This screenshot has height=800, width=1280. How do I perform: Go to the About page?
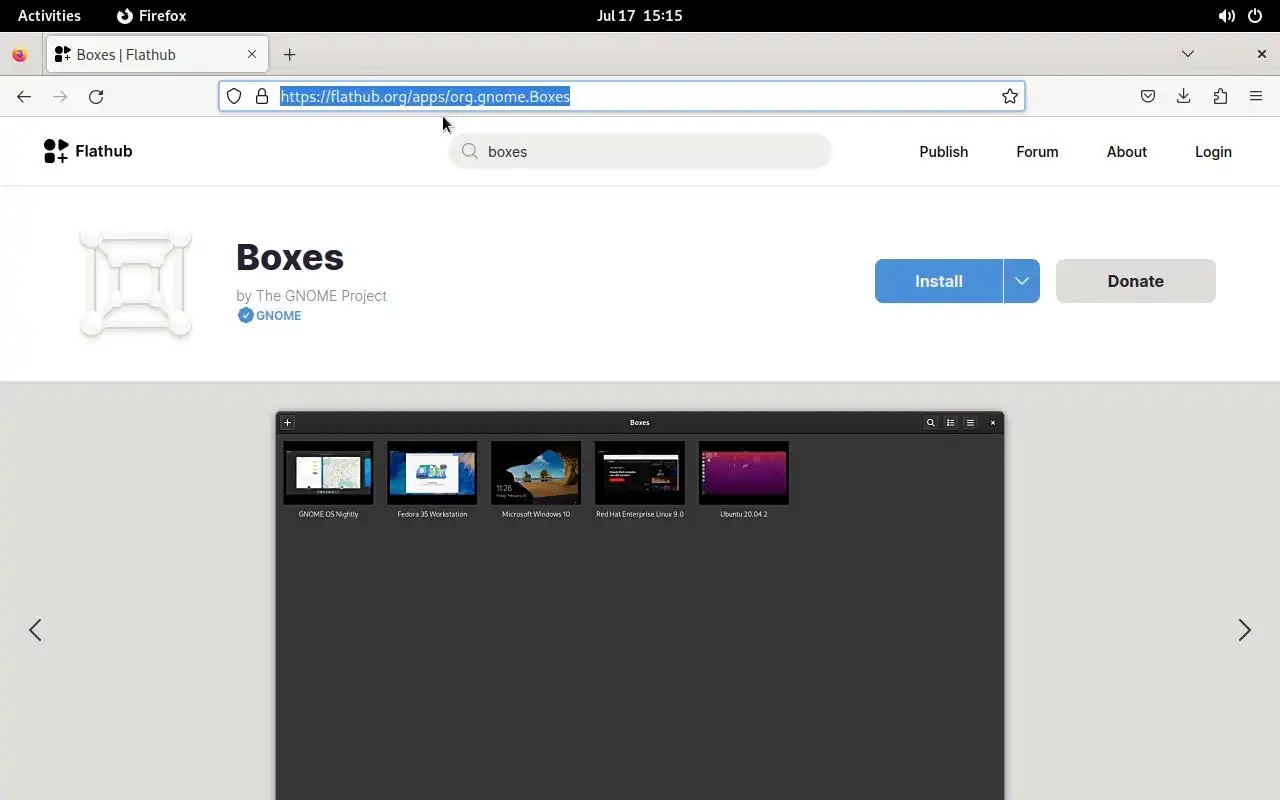(1127, 152)
